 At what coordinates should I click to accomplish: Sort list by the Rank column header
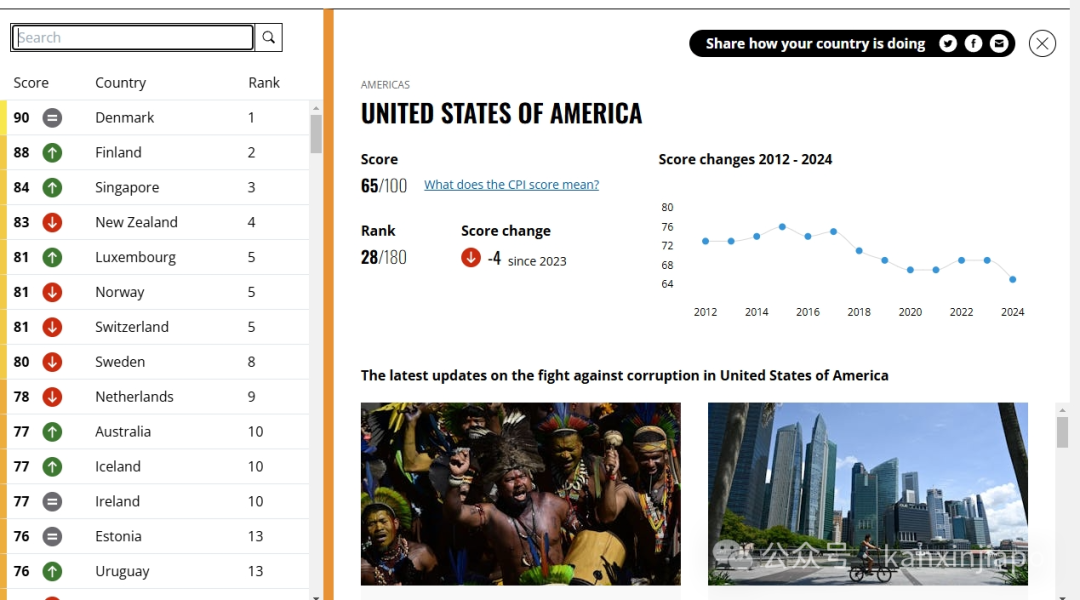point(264,83)
